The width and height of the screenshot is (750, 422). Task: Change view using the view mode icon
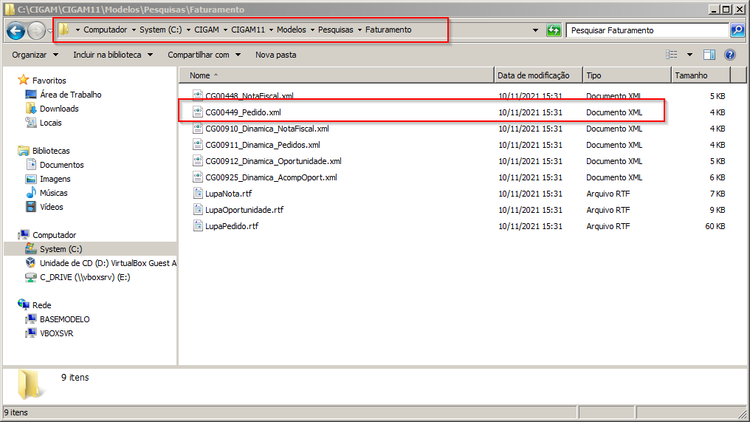point(672,55)
